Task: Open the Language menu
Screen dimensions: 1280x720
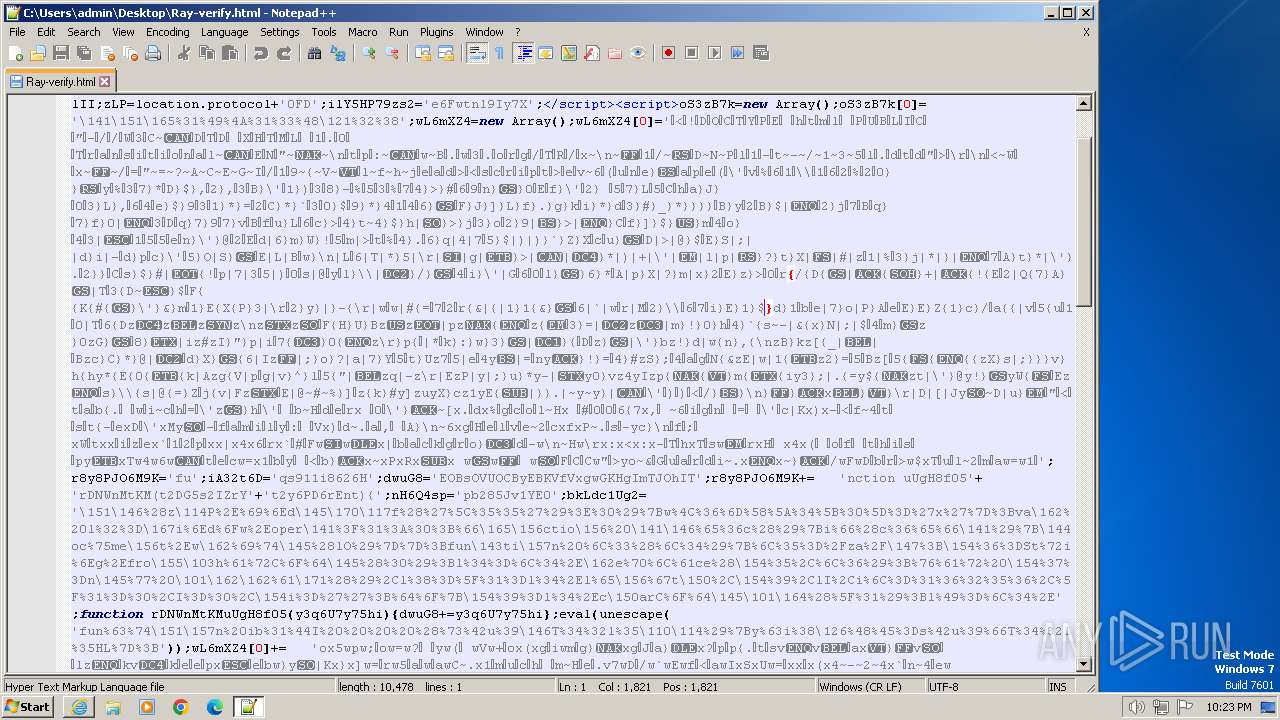Action: (224, 32)
